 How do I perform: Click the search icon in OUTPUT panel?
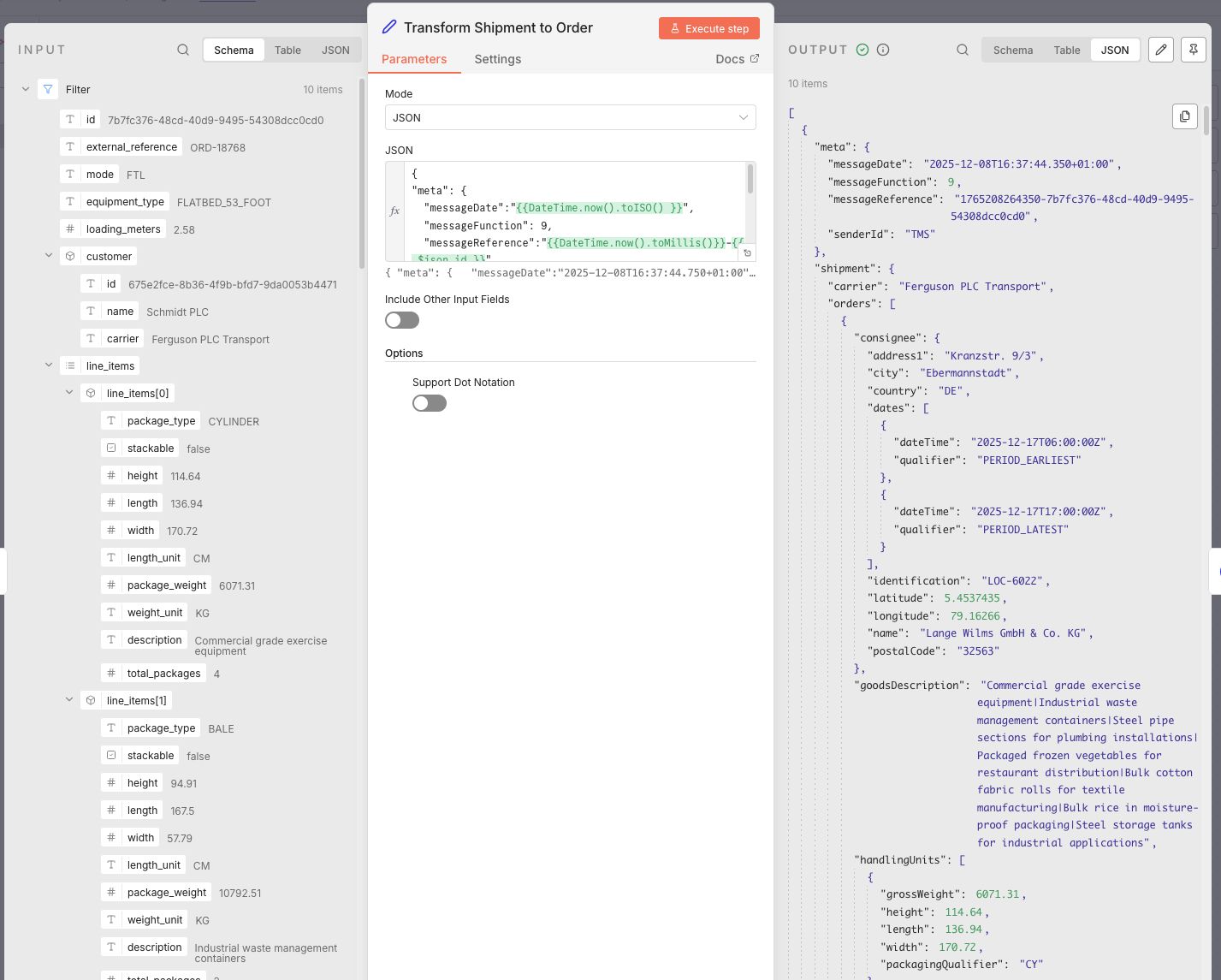pyautogui.click(x=963, y=50)
